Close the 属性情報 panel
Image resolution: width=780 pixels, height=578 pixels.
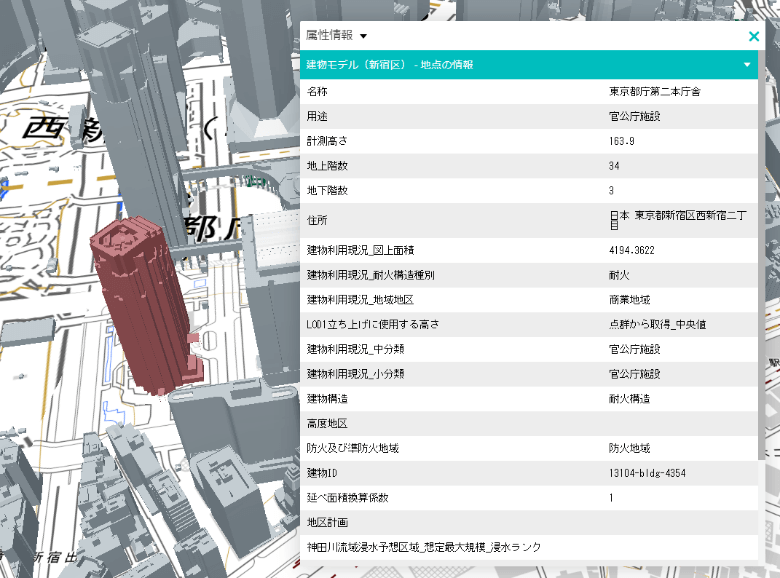coord(754,36)
